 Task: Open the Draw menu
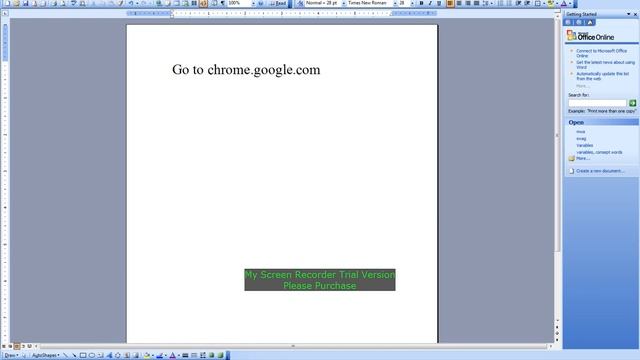pos(11,356)
